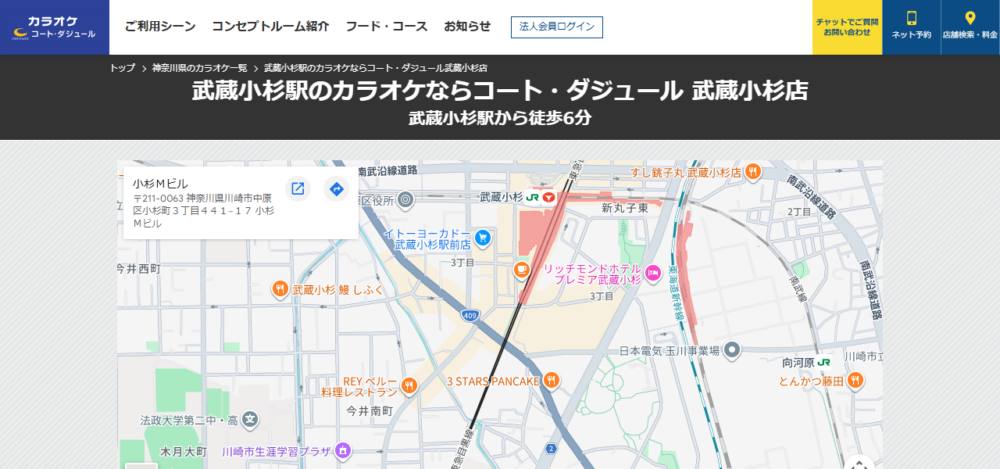Click the ネット予約 phone icon

[911, 19]
